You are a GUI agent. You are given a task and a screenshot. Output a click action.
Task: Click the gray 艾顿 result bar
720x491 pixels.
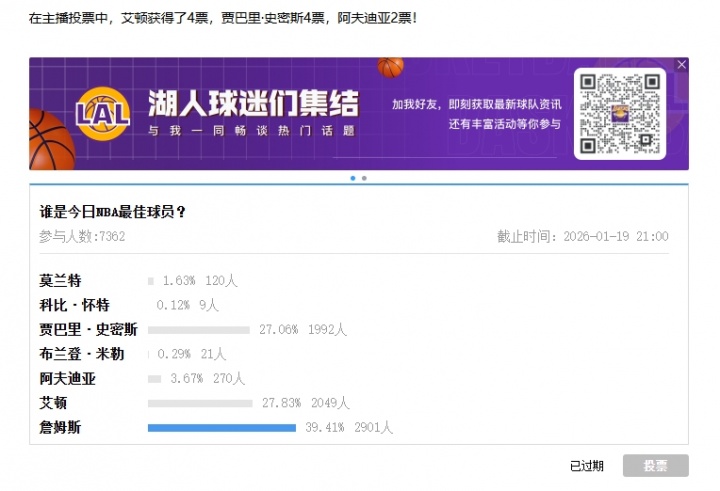(x=199, y=403)
